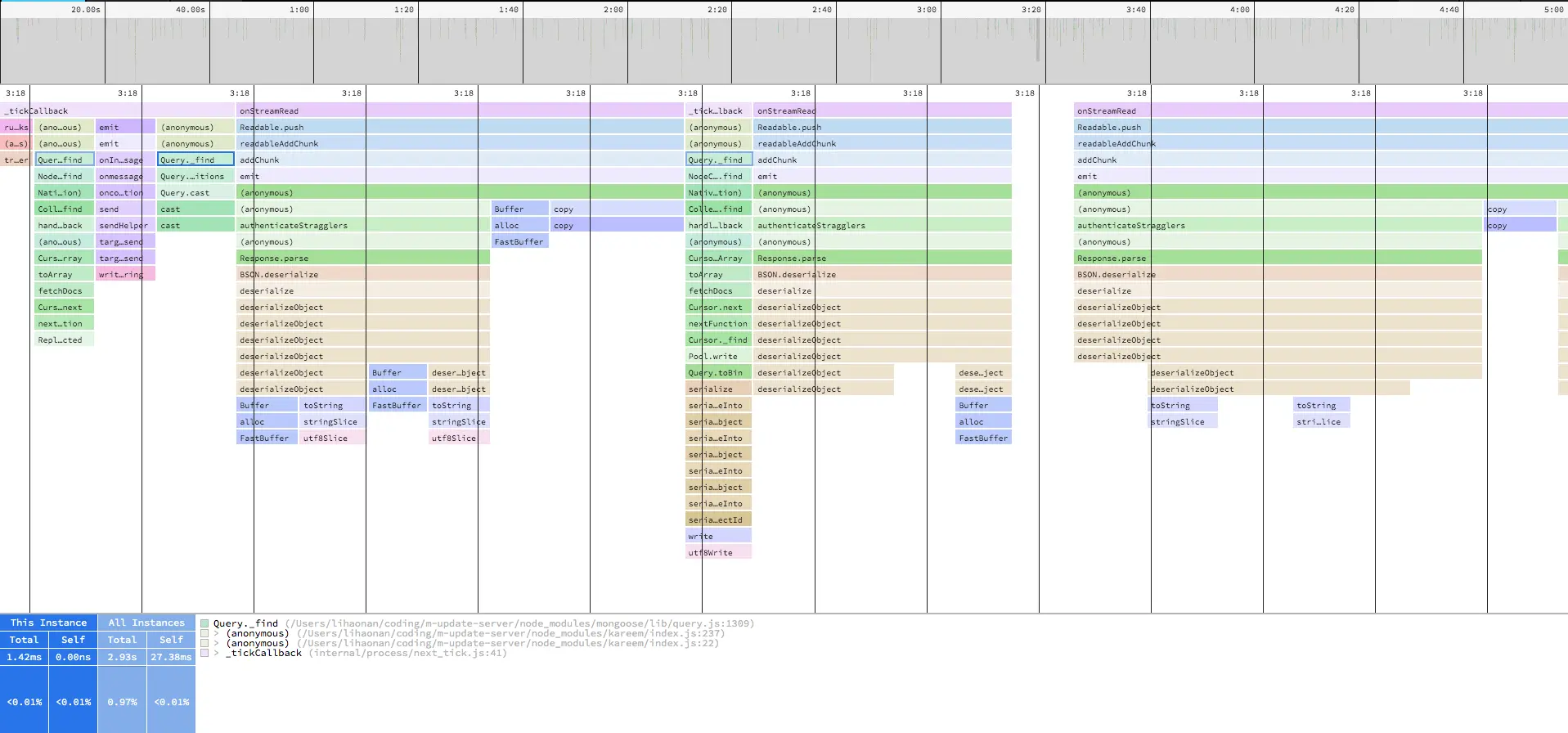Select the Colle…find frame

718,209
